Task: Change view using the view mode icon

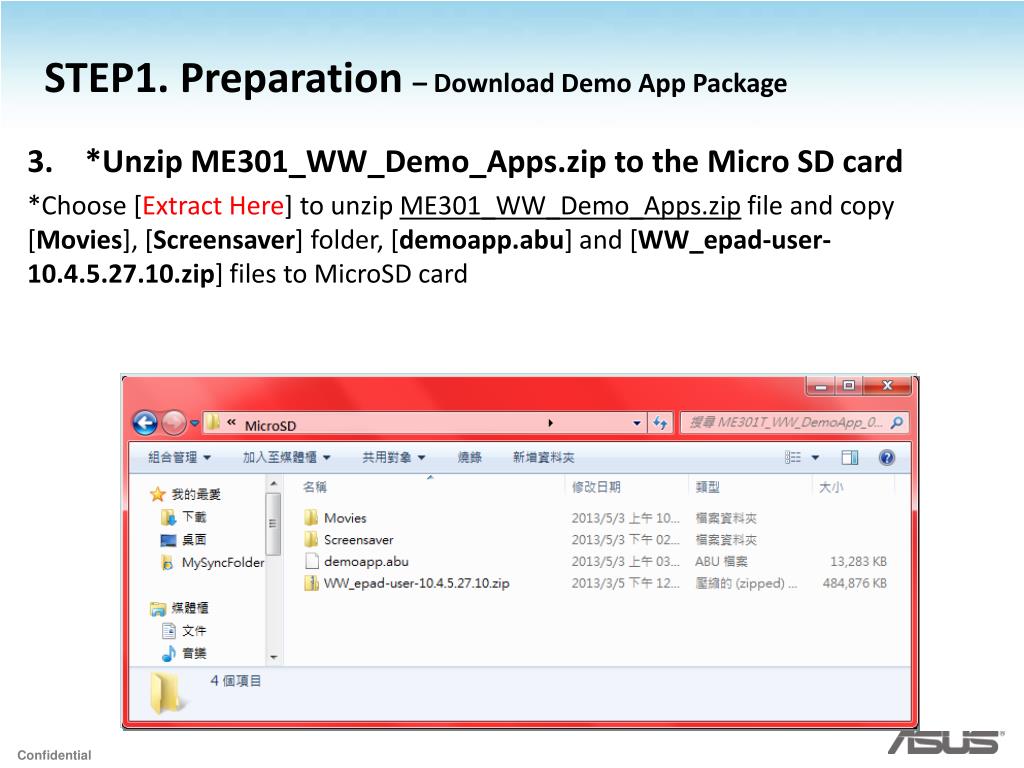Action: [x=793, y=457]
